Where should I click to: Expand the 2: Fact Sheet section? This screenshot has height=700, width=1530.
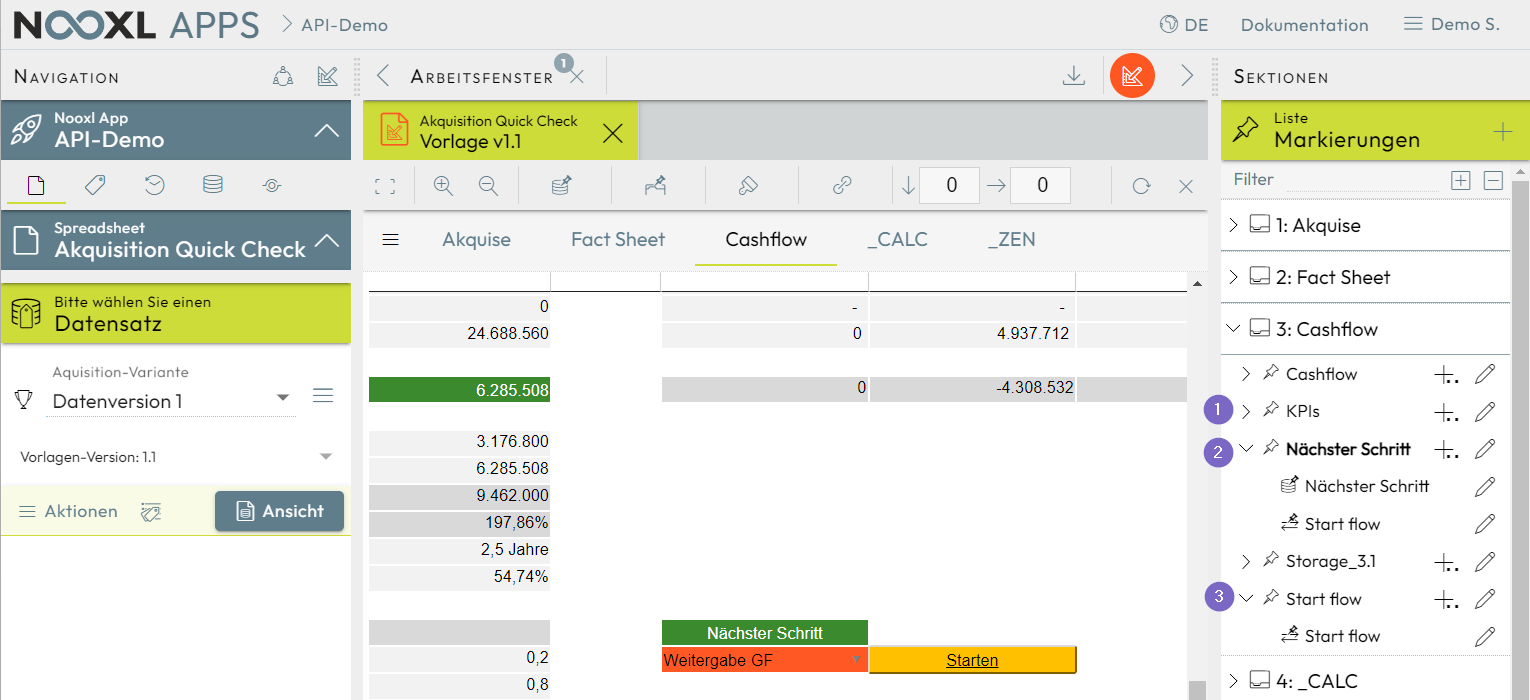tap(1234, 277)
